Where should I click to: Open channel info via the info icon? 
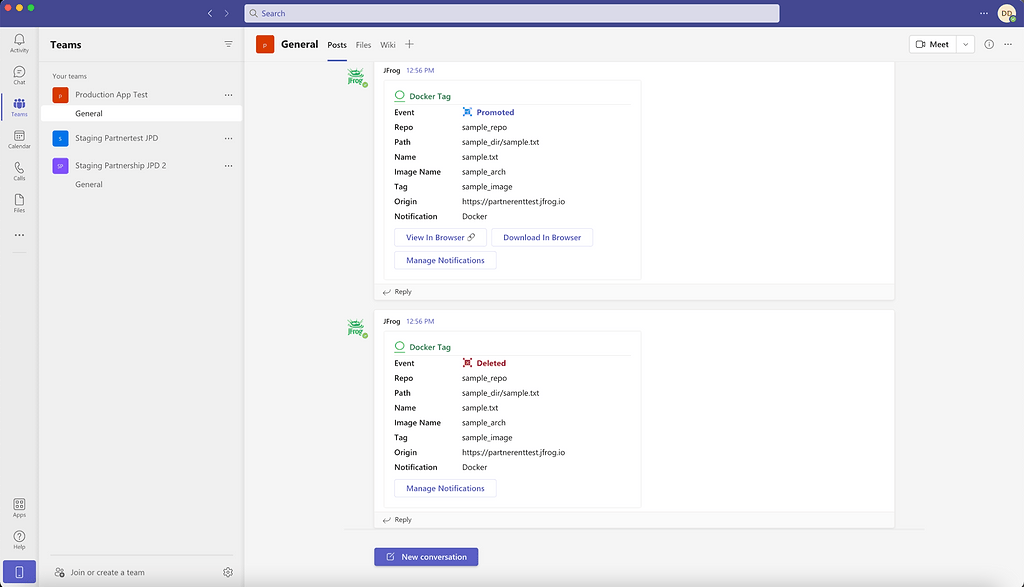tap(988, 44)
